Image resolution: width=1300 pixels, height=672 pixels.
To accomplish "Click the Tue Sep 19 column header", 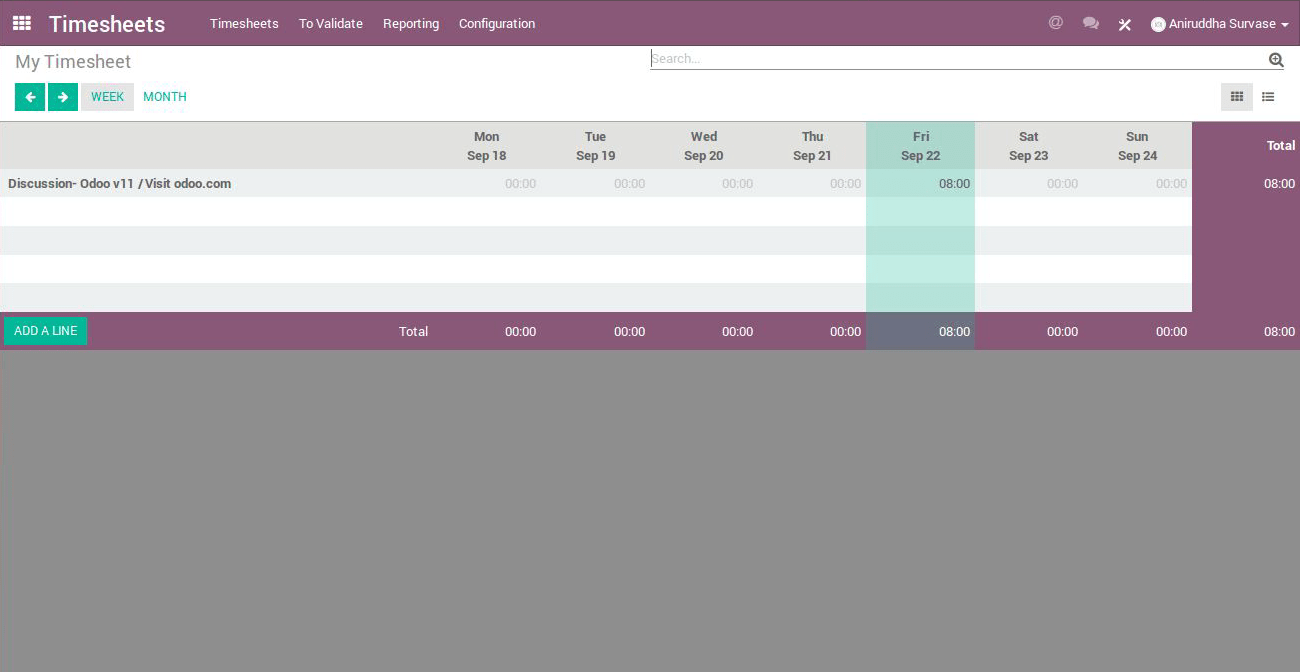I will (595, 146).
